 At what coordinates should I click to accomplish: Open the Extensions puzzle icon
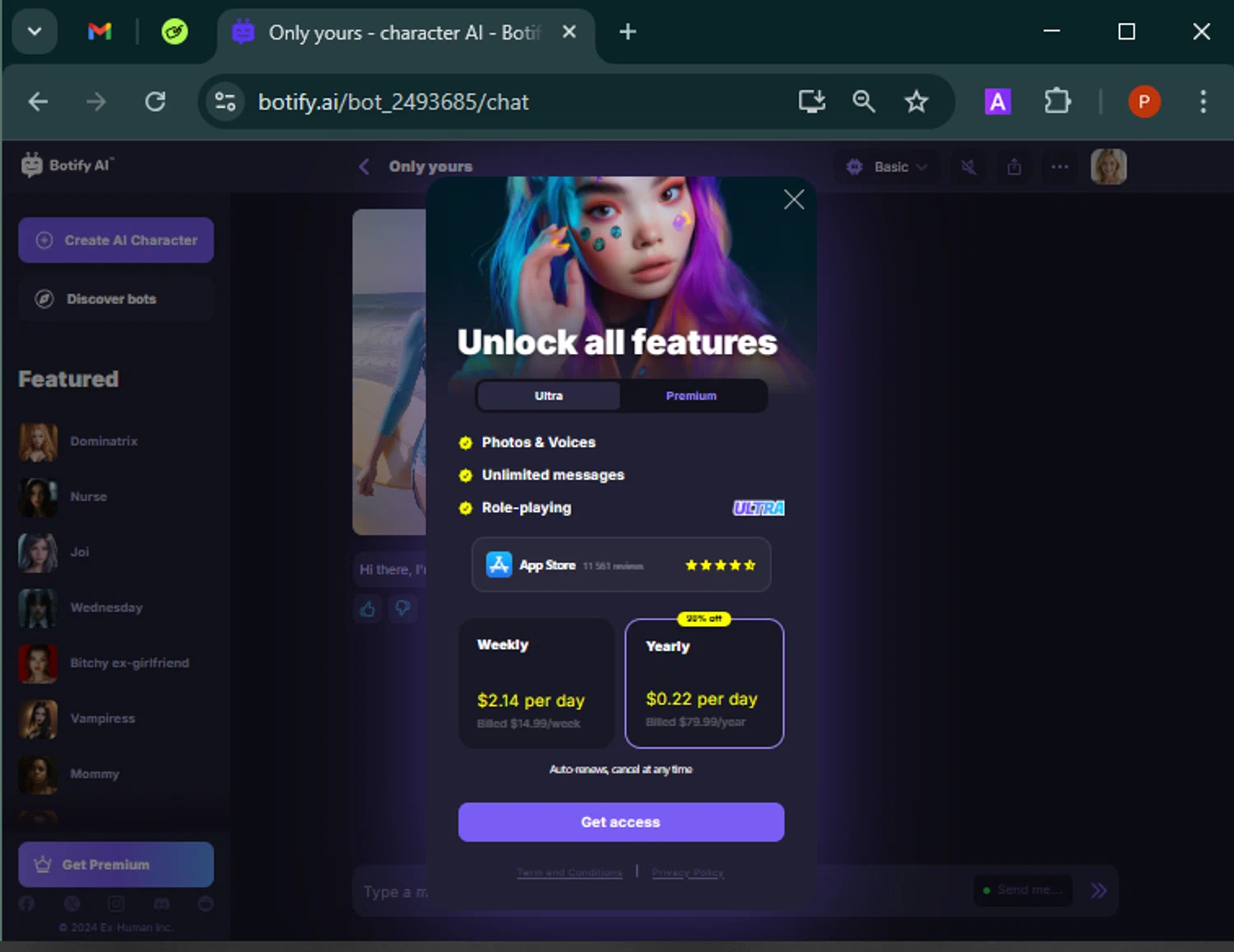pyautogui.click(x=1057, y=102)
